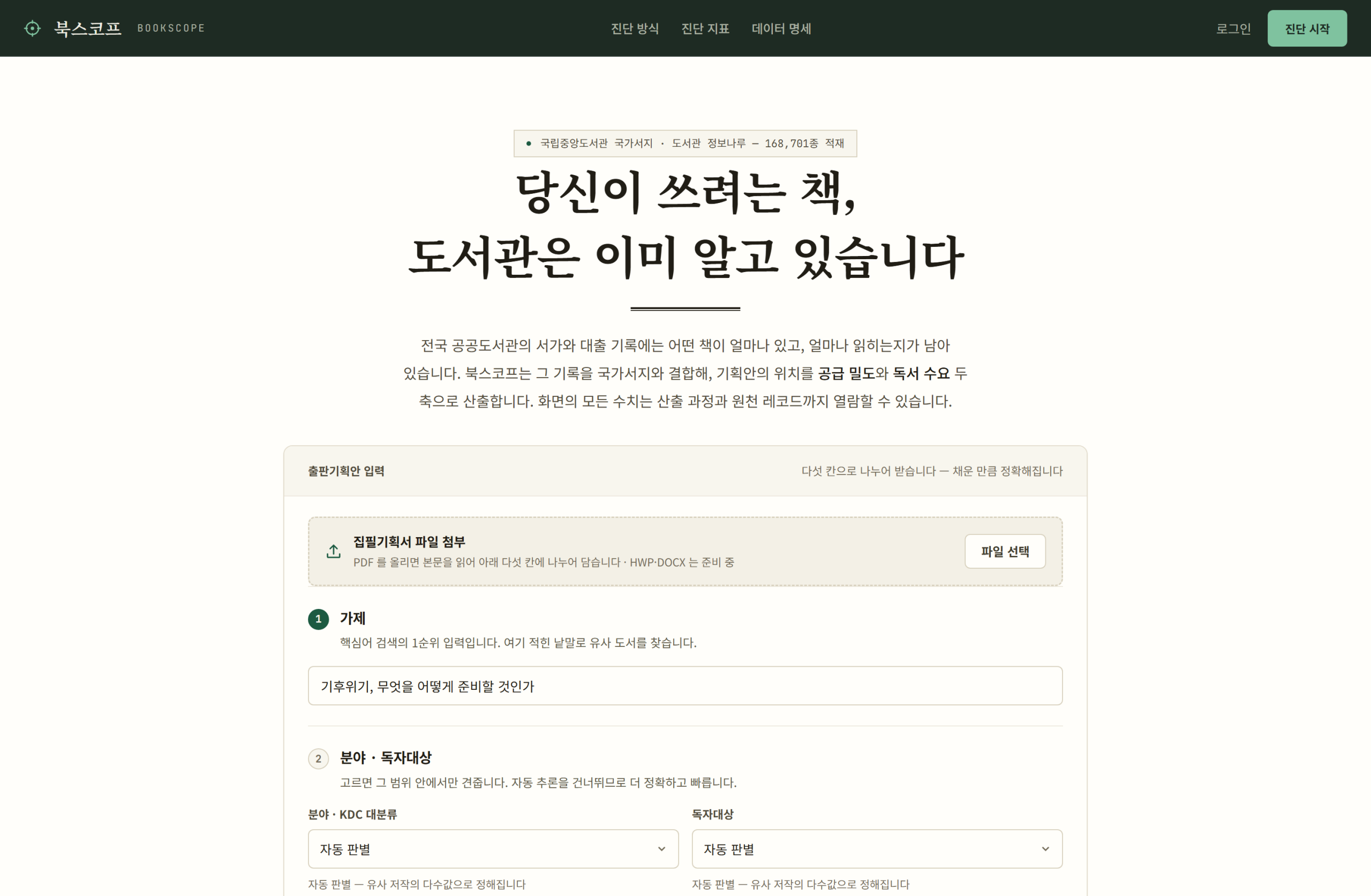This screenshot has width=1371, height=896.
Task: Click the 분야 · 독자대상 section heading
Action: [x=386, y=758]
